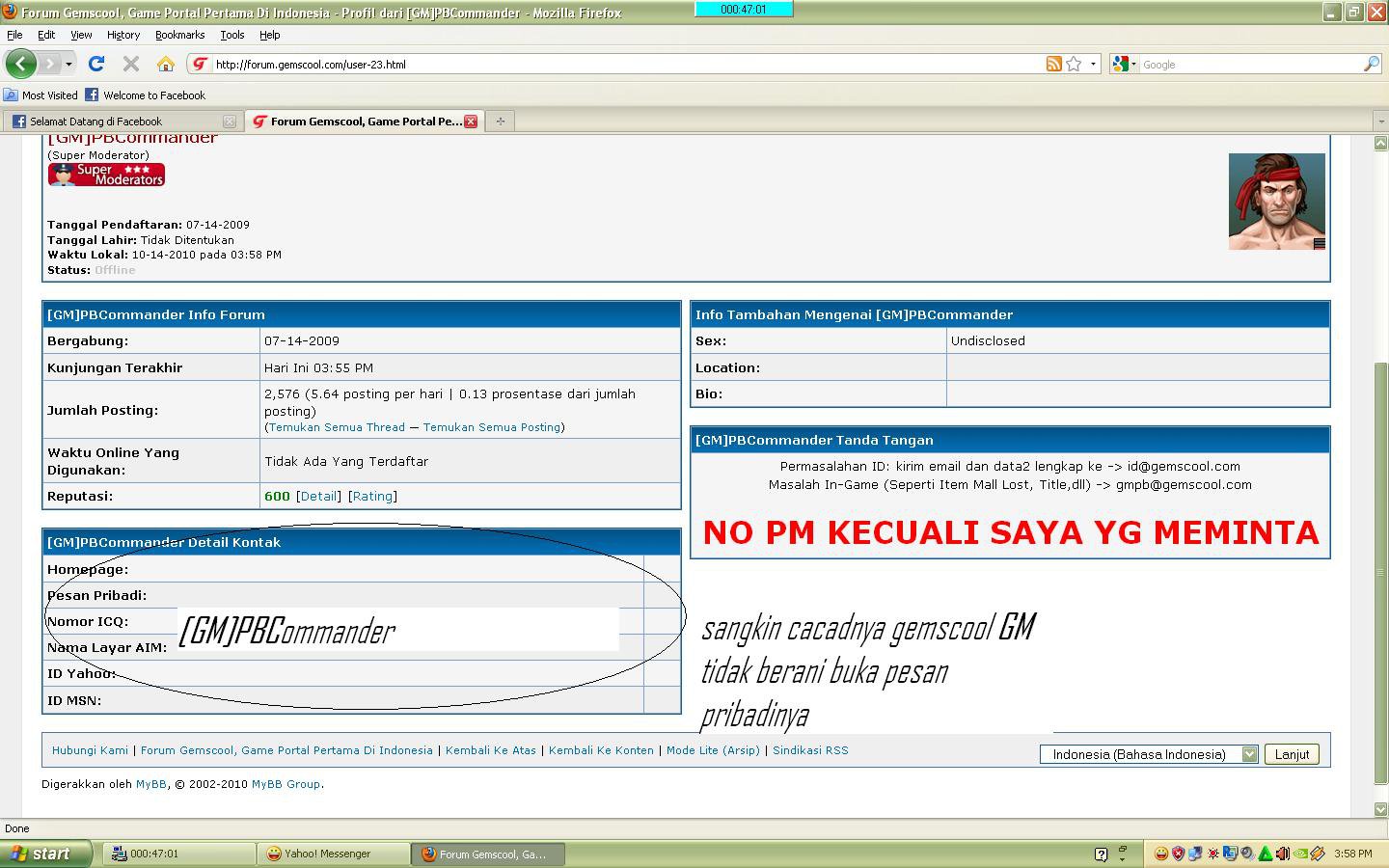Open the list all tabs dropdown
Image resolution: width=1389 pixels, height=868 pixels.
pos(1380,122)
